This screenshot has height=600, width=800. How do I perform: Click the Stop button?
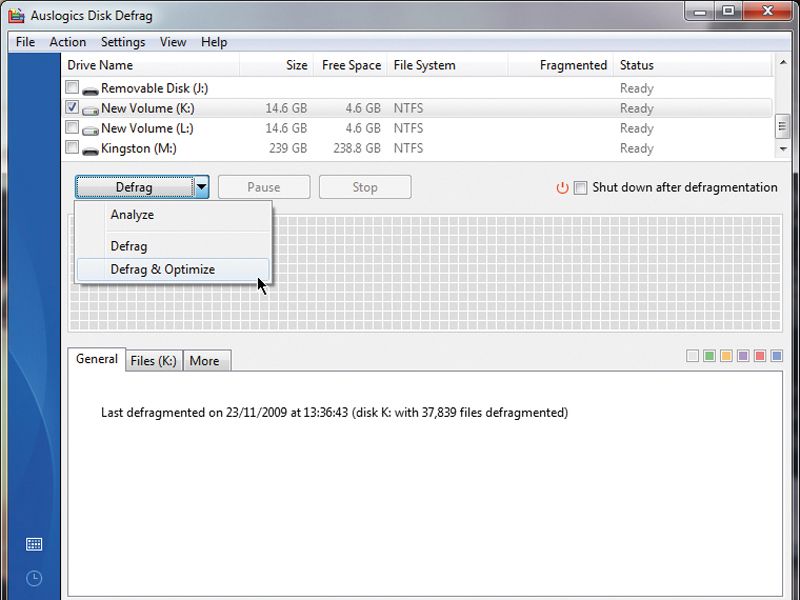[365, 187]
